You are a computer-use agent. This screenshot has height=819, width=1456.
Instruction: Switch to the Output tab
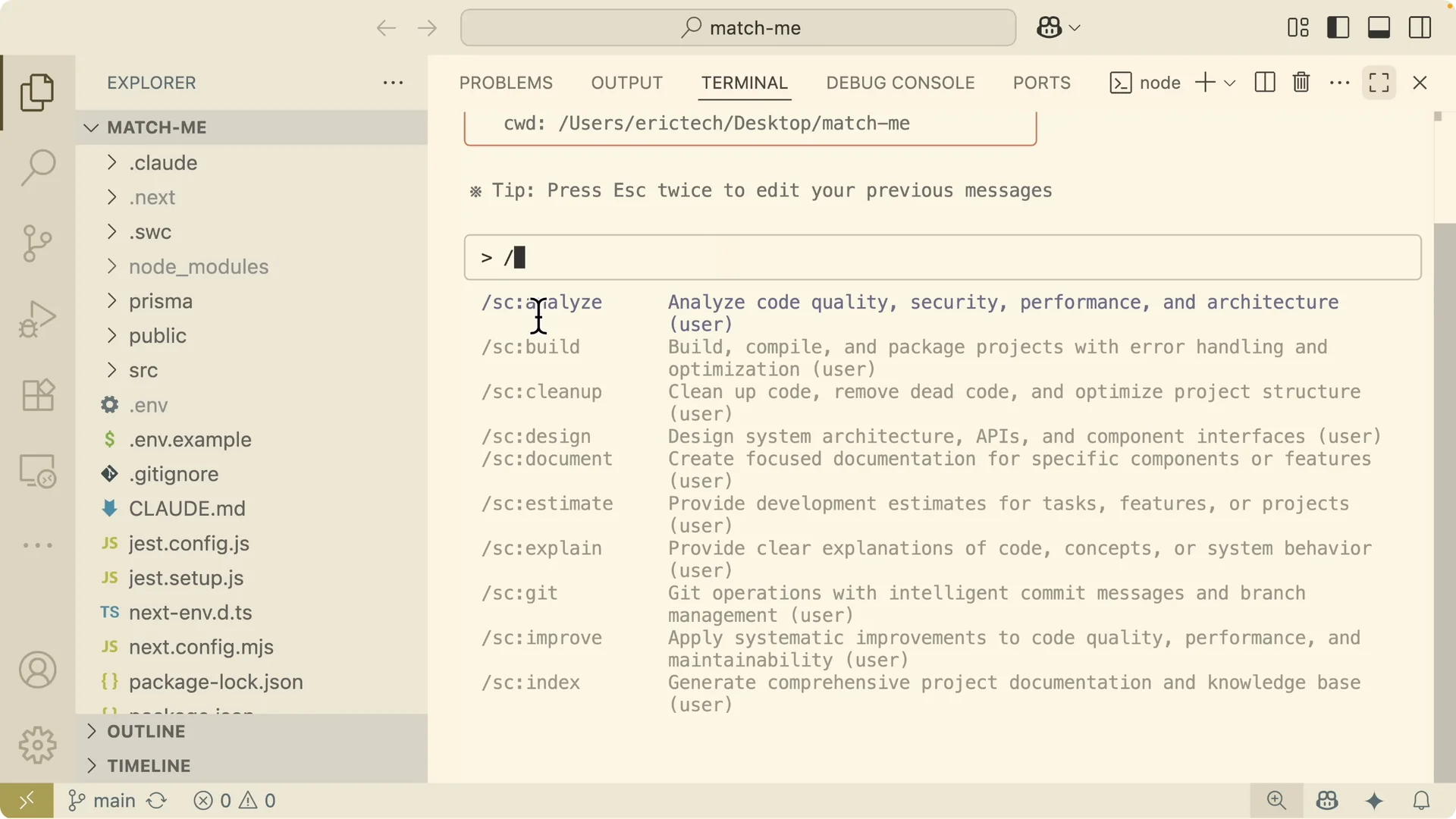[x=627, y=83]
